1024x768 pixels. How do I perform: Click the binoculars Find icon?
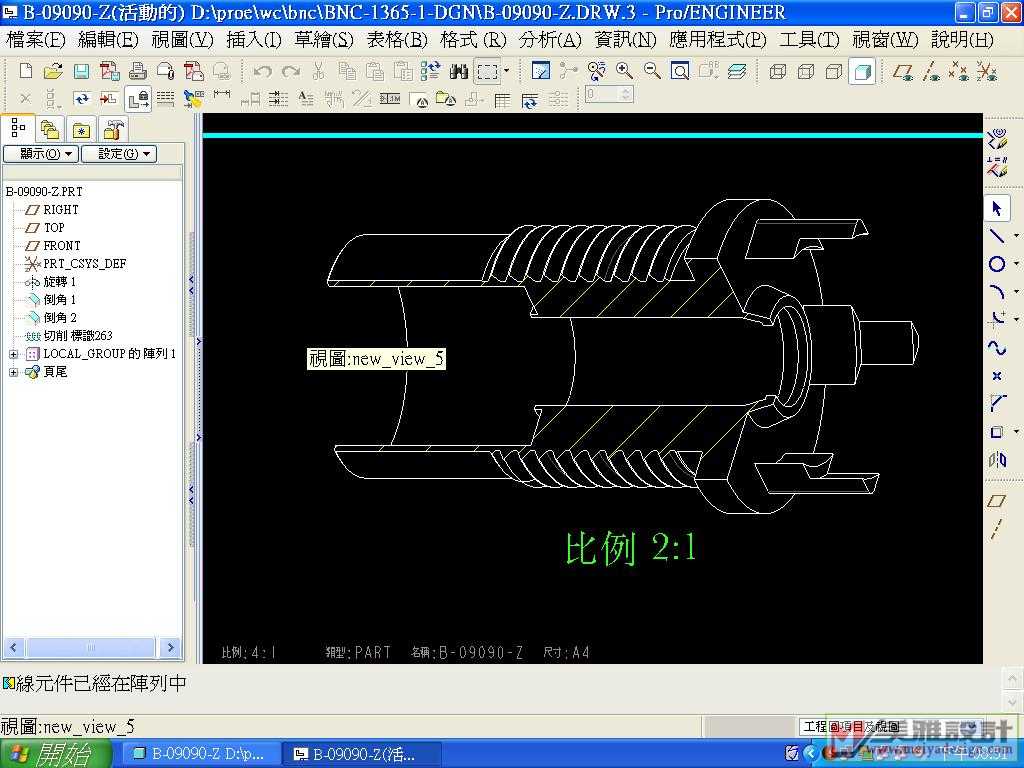point(459,71)
